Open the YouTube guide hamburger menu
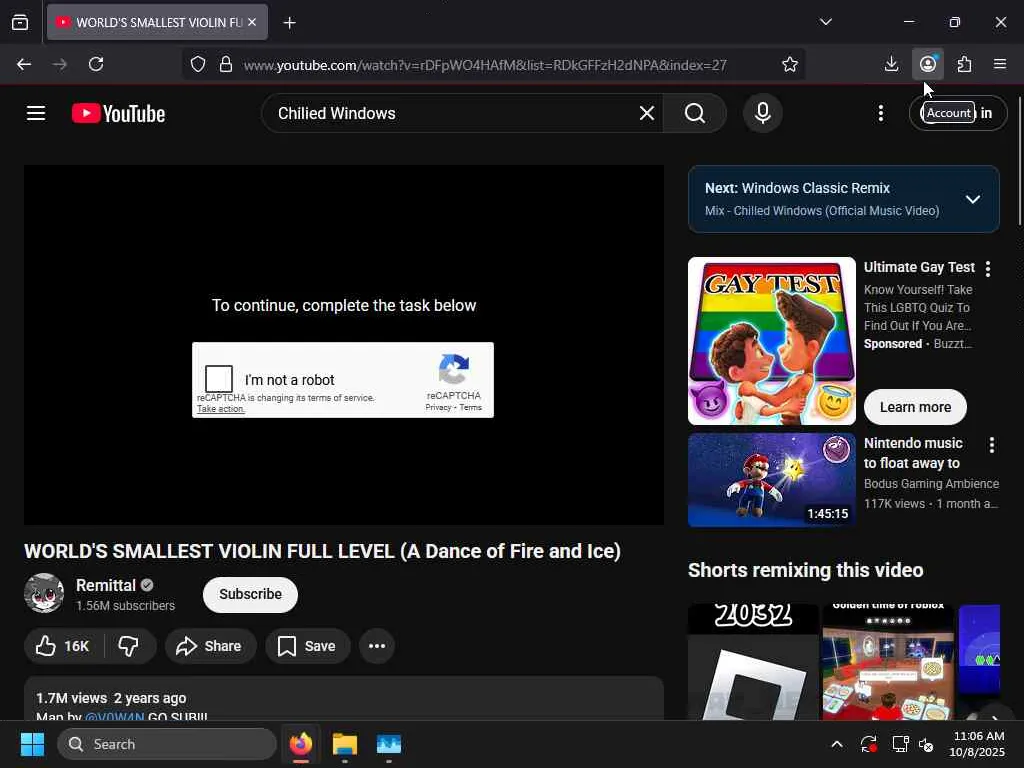 click(x=36, y=113)
